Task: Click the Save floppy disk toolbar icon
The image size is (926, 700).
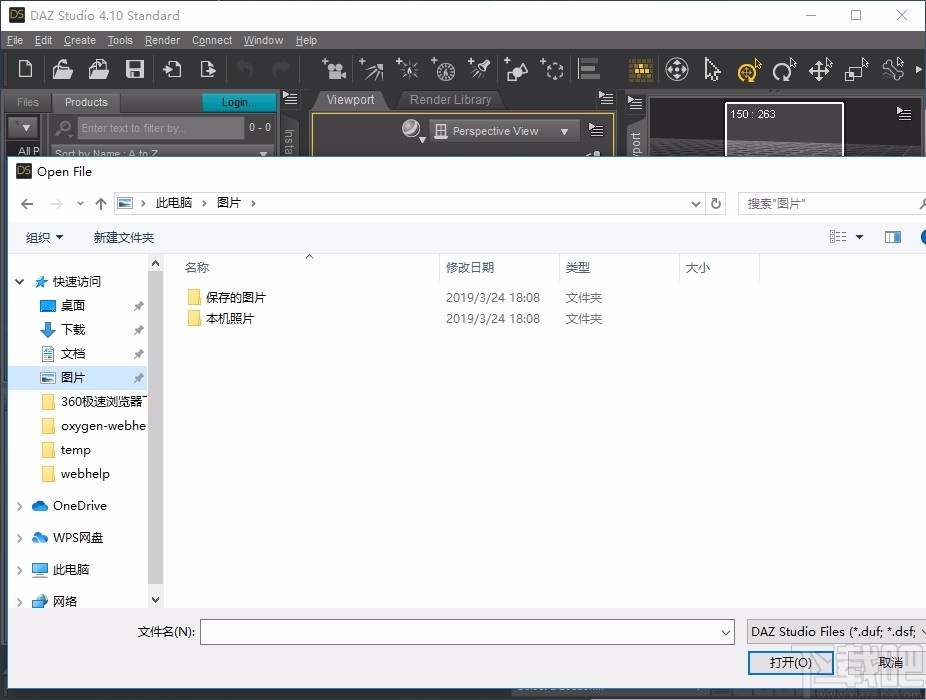Action: coord(135,69)
